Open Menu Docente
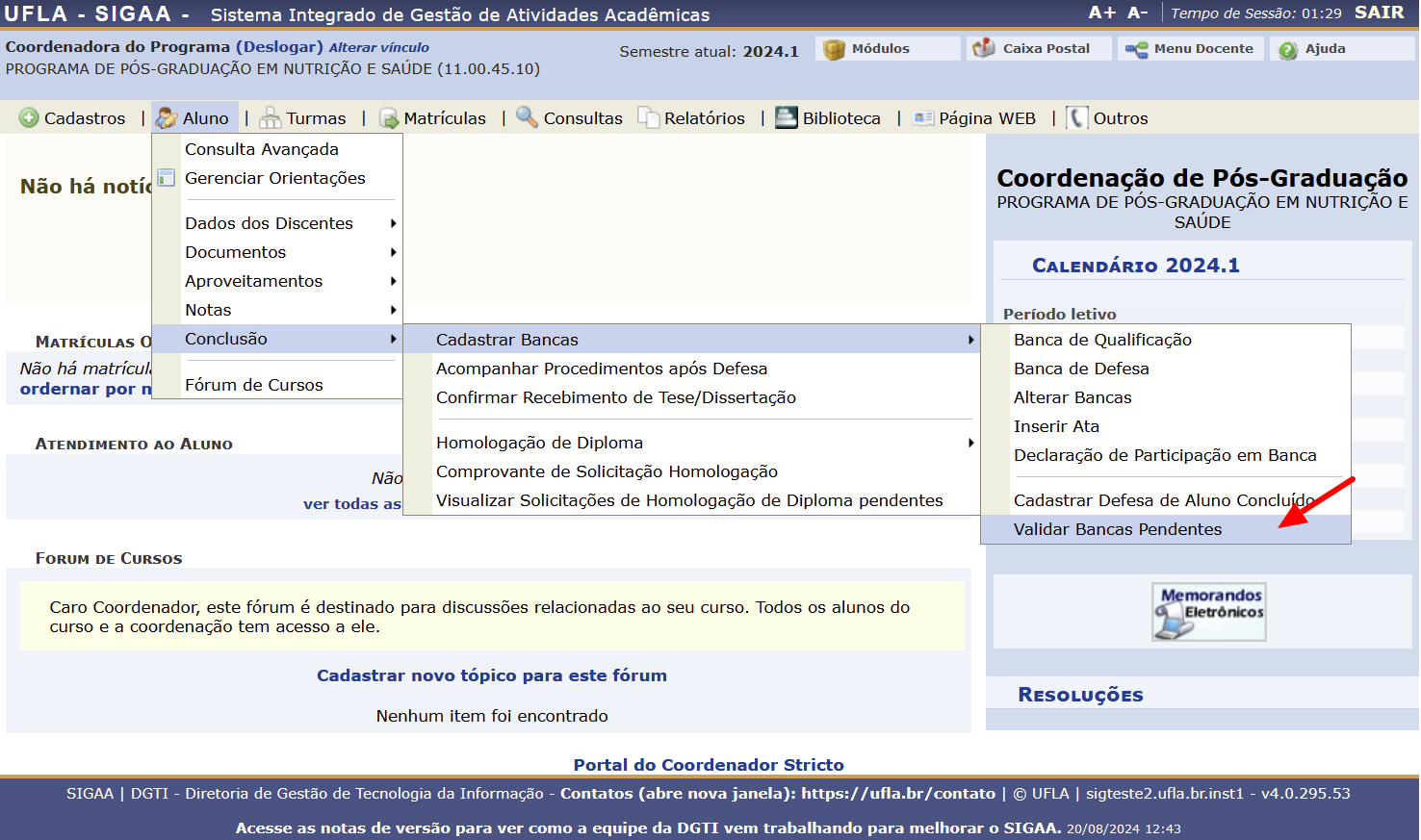The width and height of the screenshot is (1421, 840). click(x=1190, y=48)
